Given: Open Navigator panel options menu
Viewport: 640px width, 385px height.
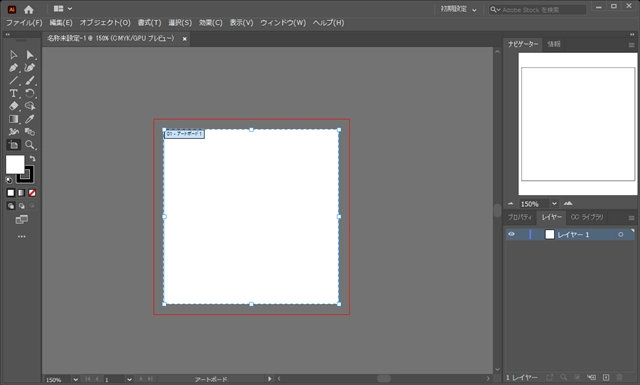Looking at the screenshot, I should (631, 45).
